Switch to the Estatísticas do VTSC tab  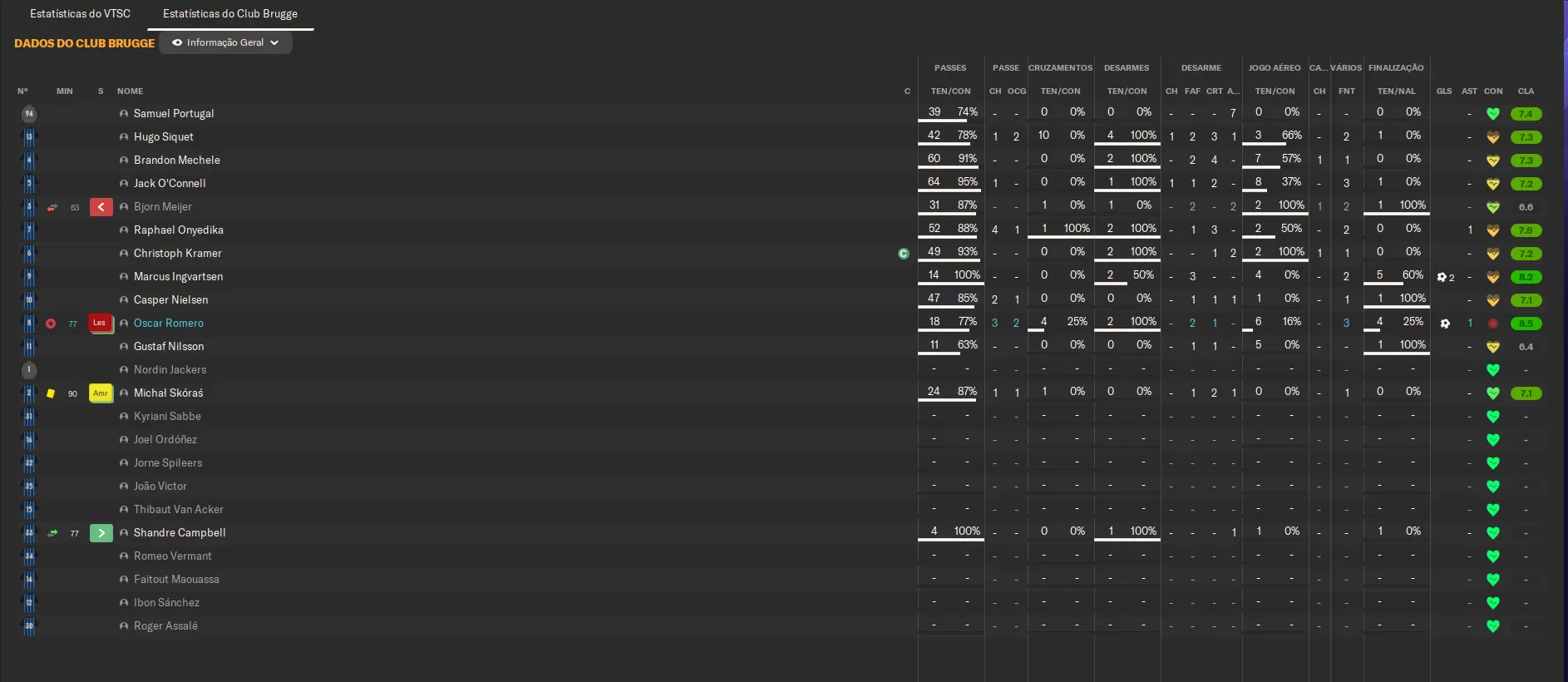coord(80,13)
